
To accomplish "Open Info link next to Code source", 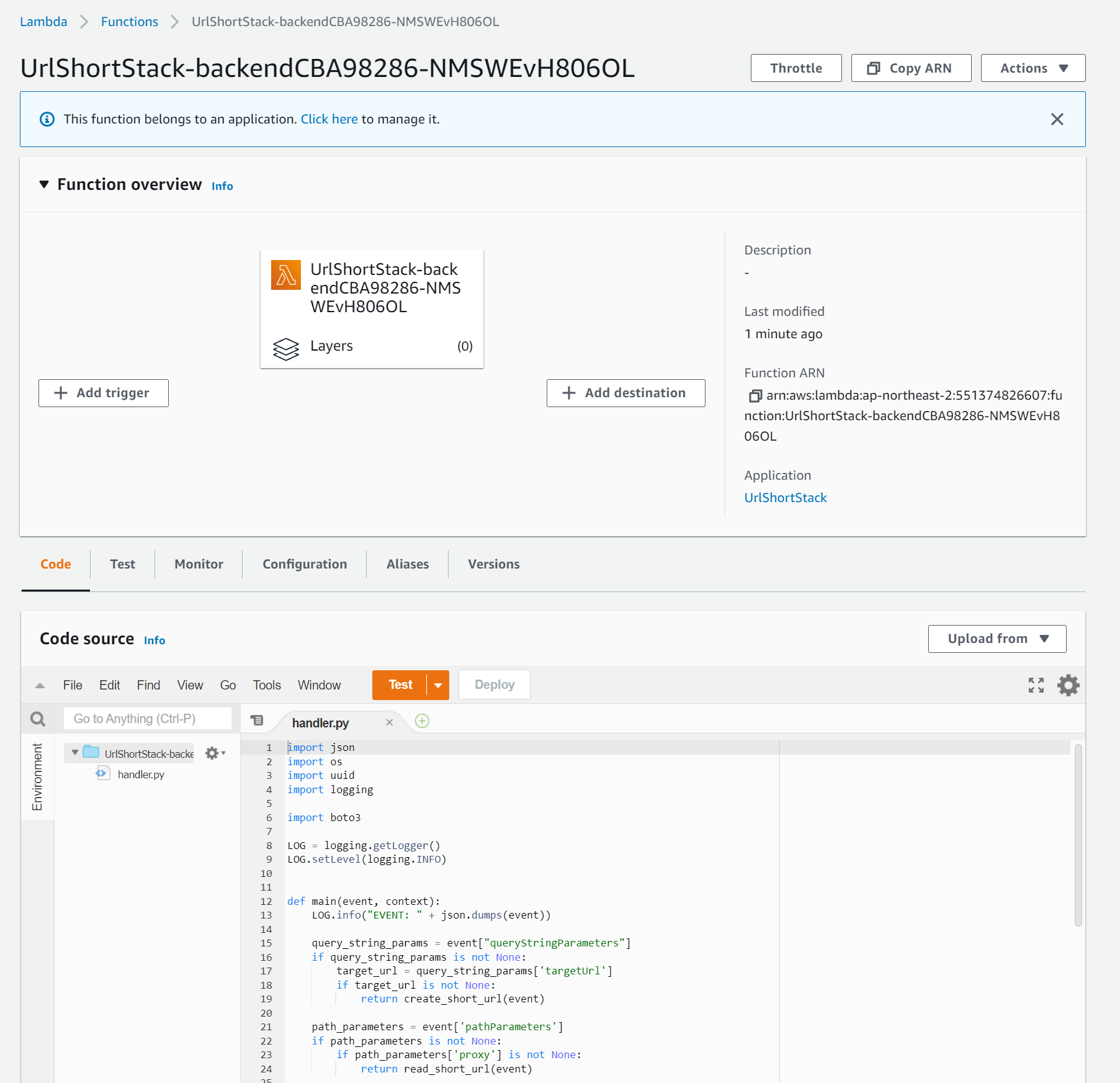I will [x=155, y=640].
